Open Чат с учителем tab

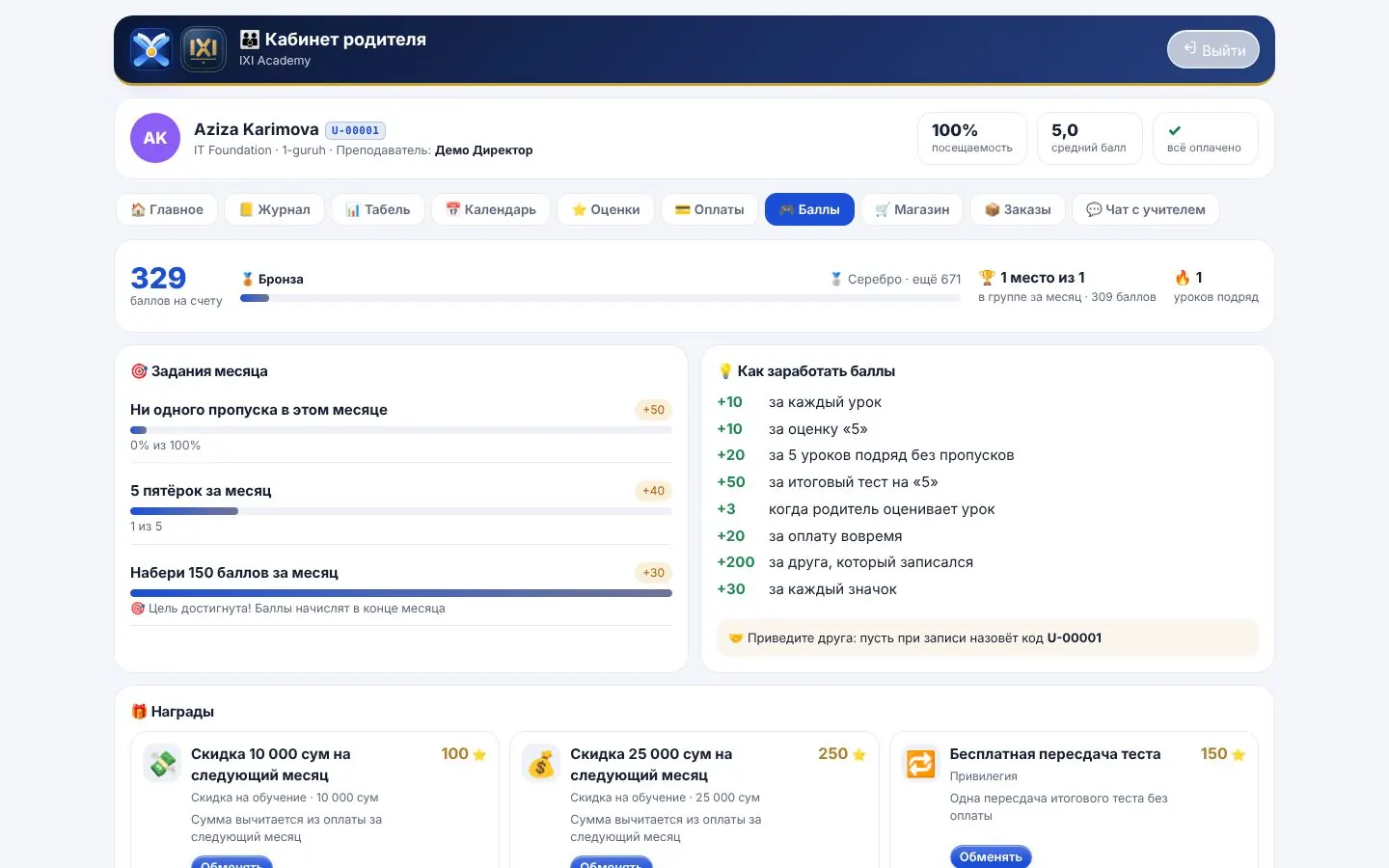(1146, 209)
